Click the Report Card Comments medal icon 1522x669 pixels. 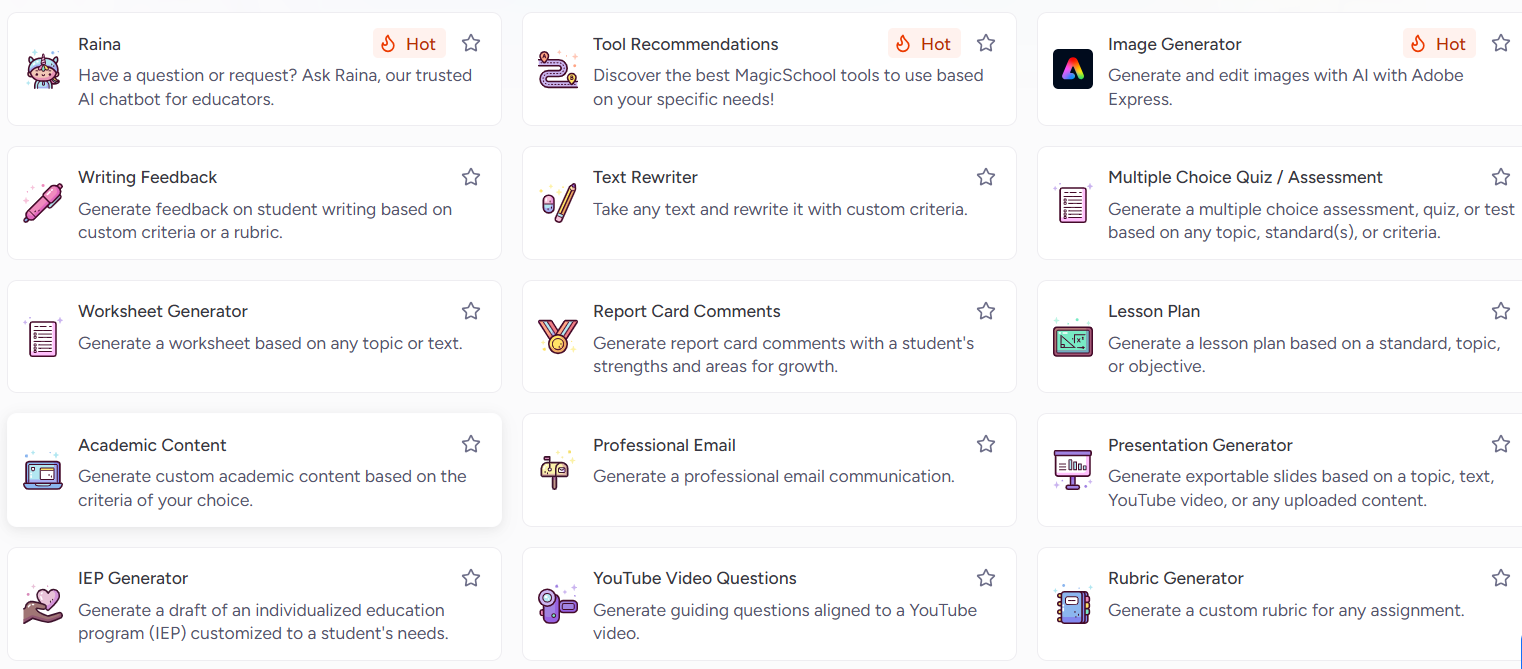point(557,336)
